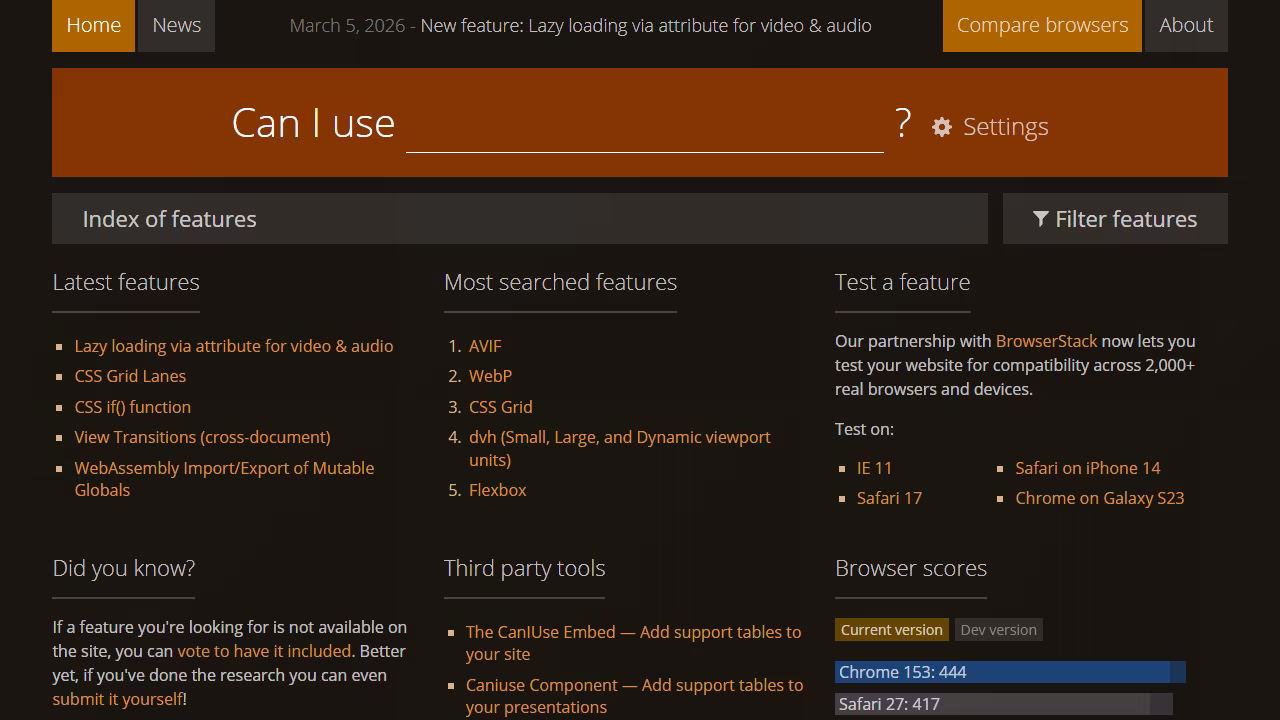Test on IE 11
The height and width of the screenshot is (720, 1280).
coord(874,468)
